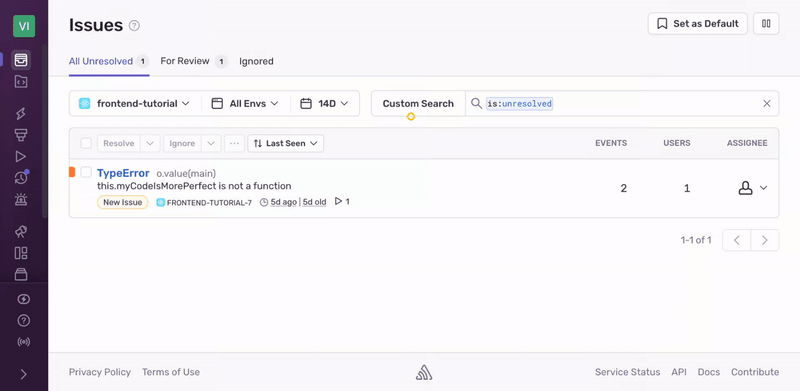Open the 14D date range dropdown
The height and width of the screenshot is (391, 800).
[x=325, y=104]
